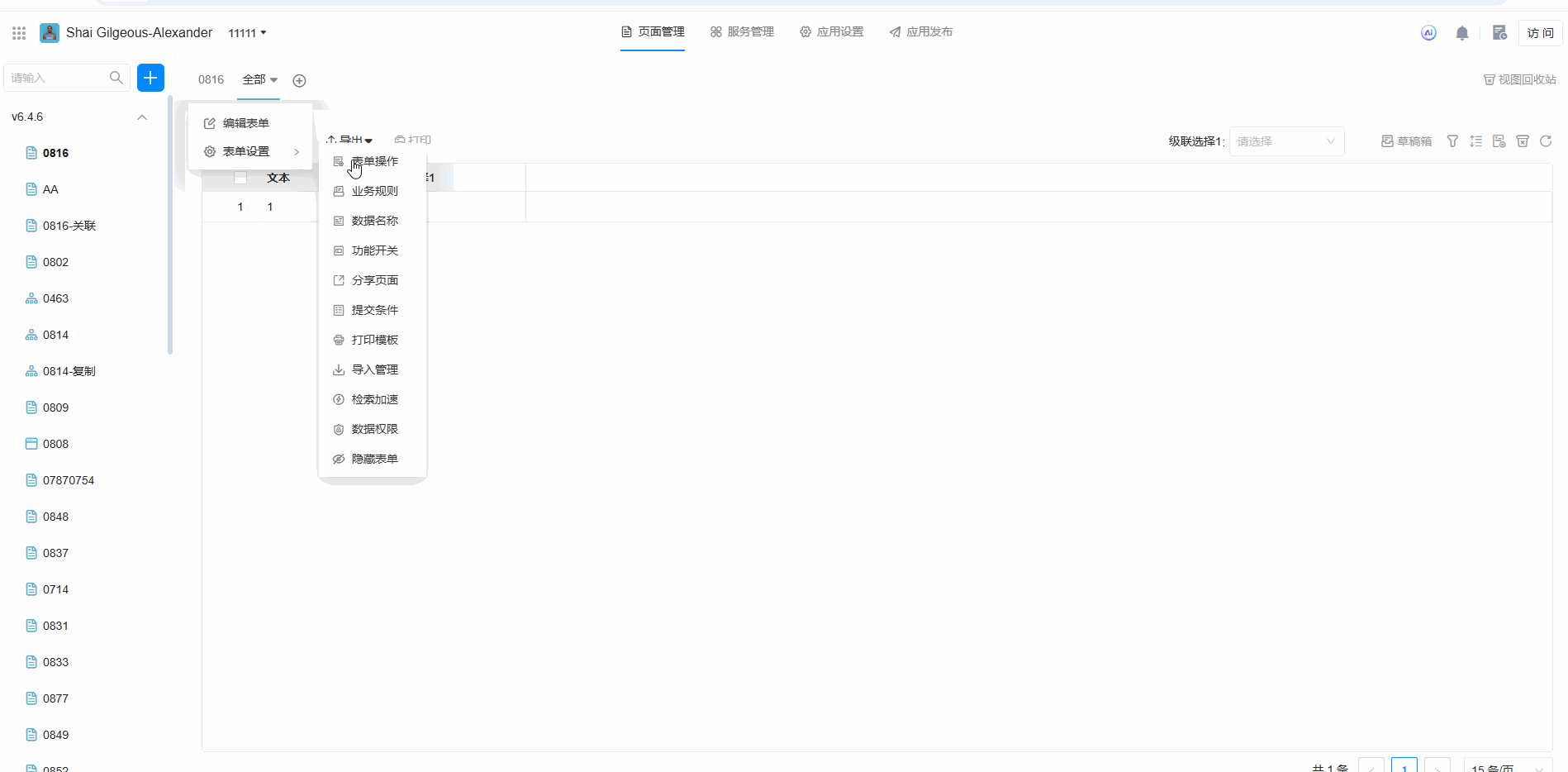Select 隐藏表单 to hide the form
Viewport: 1568px width, 772px height.
pyautogui.click(x=374, y=459)
